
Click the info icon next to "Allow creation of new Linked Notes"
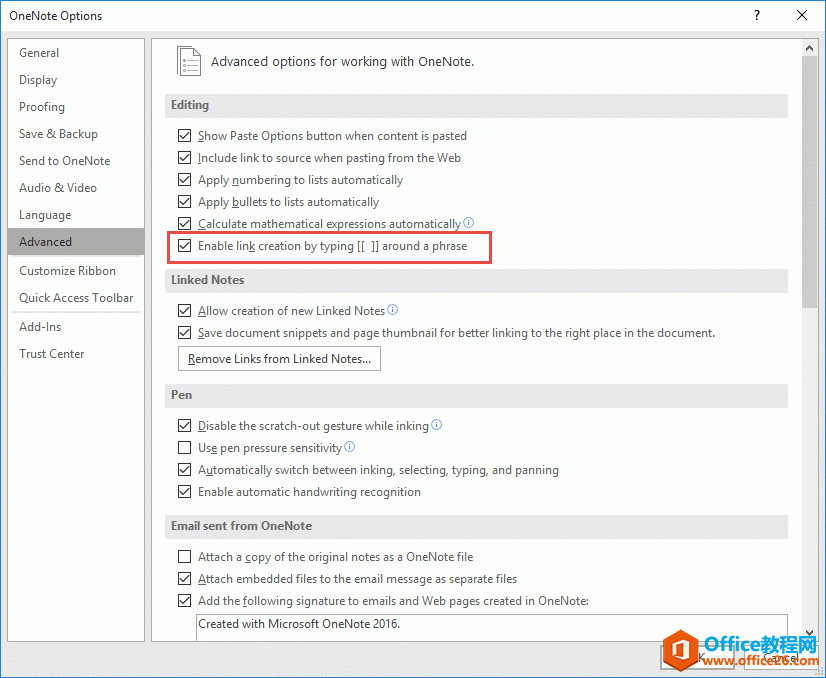pos(392,311)
